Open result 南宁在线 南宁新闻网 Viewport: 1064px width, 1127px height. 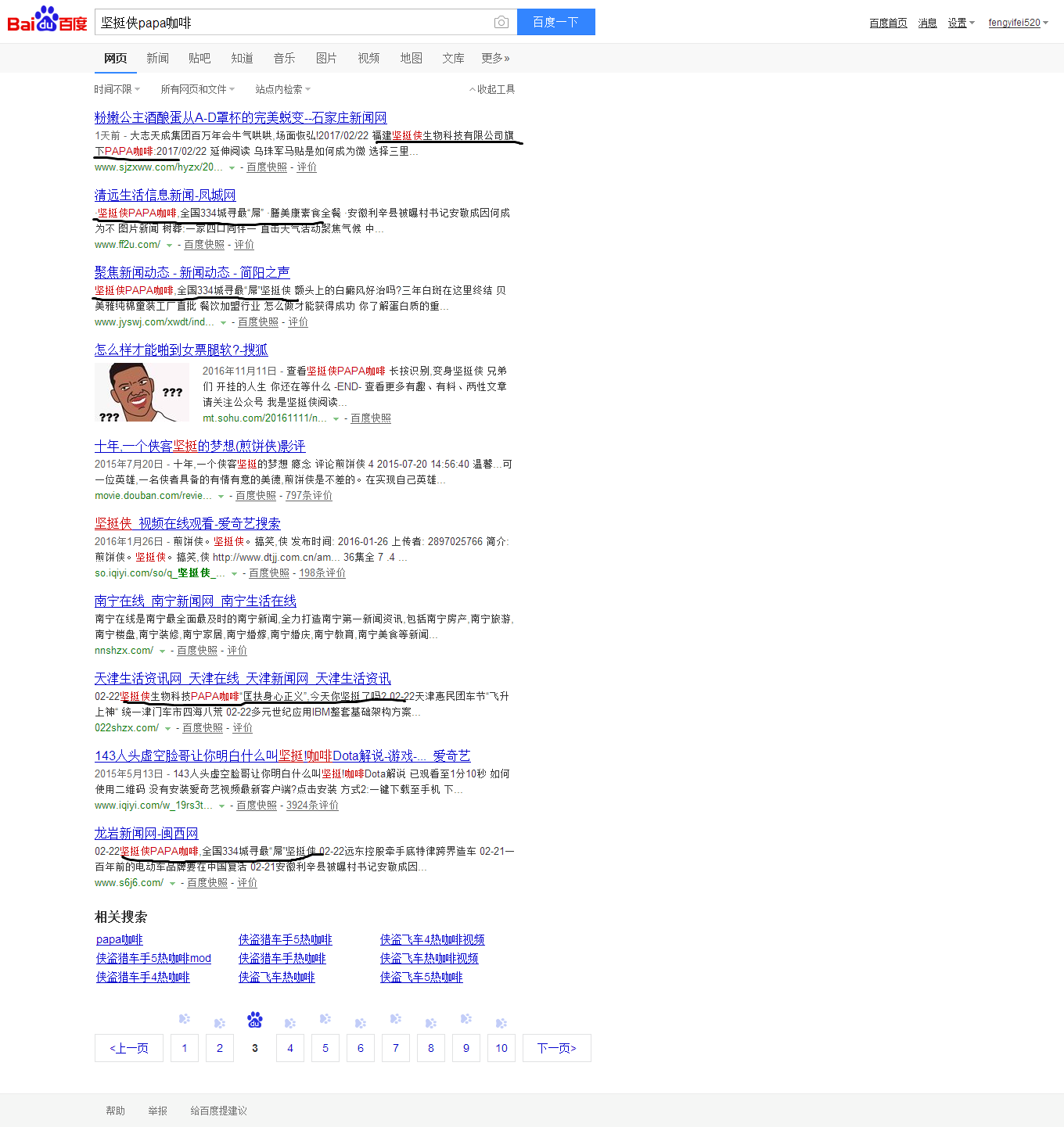pos(196,601)
